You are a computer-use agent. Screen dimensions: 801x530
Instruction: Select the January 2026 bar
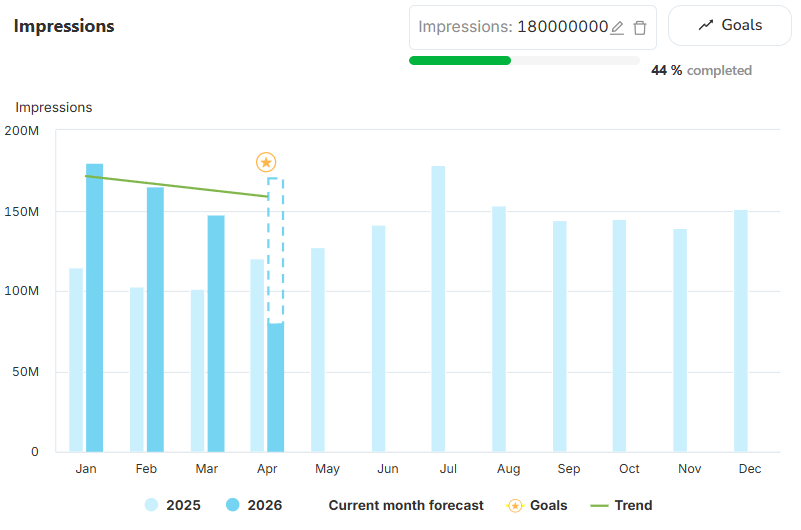[x=95, y=308]
